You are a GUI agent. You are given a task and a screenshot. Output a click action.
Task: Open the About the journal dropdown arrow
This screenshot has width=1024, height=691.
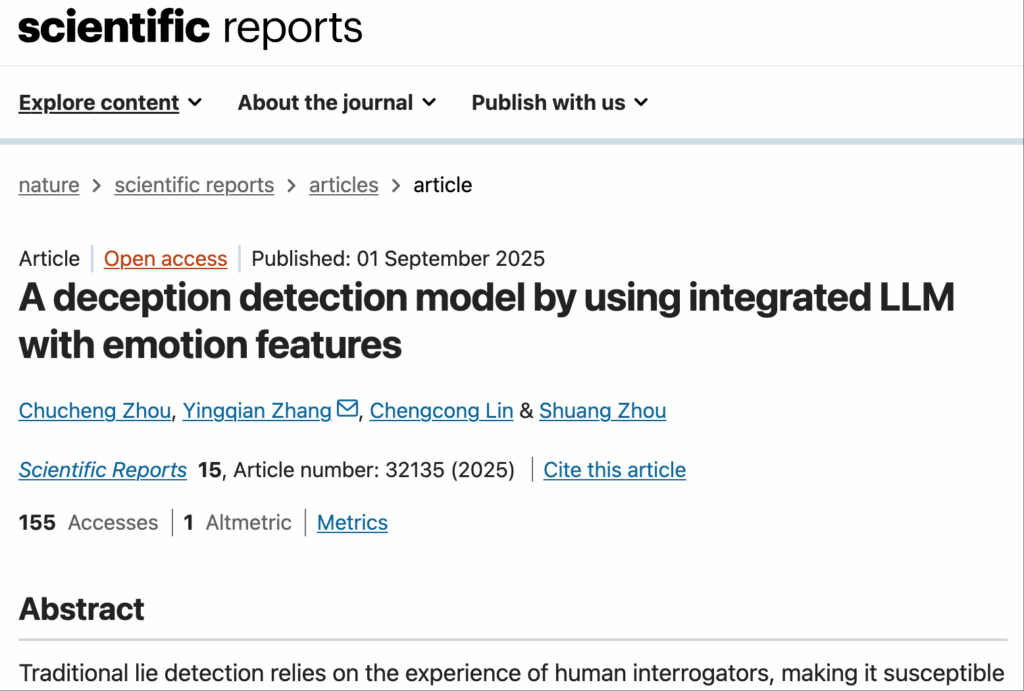coord(429,103)
